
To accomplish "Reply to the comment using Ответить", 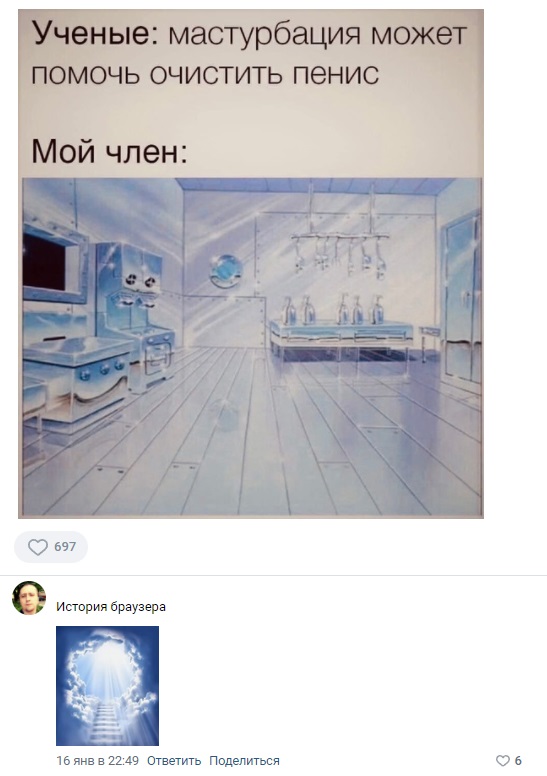I will pyautogui.click(x=174, y=761).
